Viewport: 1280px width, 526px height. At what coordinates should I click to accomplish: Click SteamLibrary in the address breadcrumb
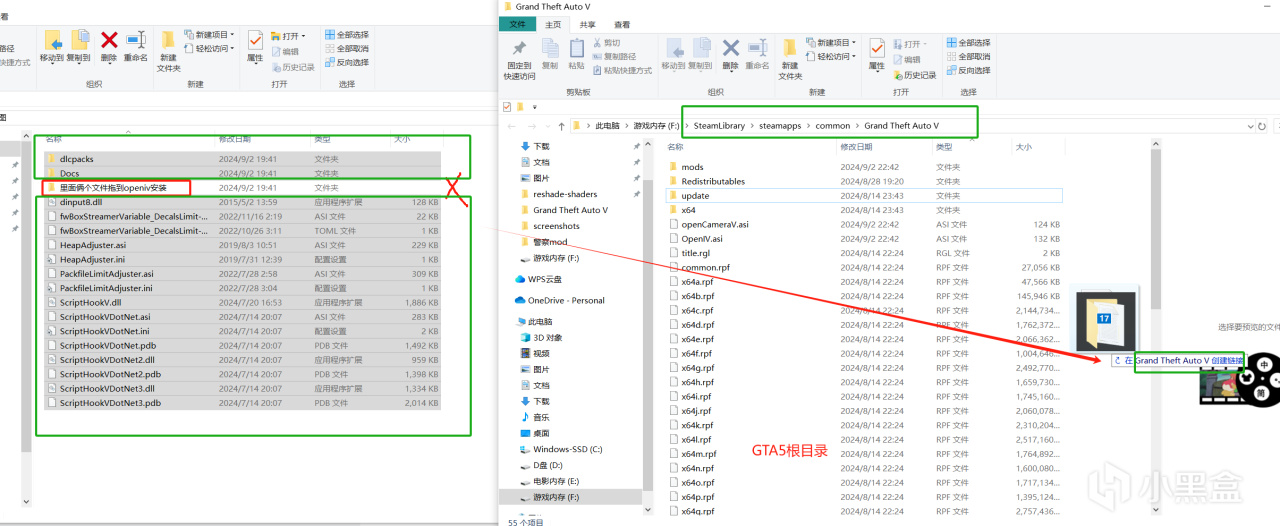pyautogui.click(x=718, y=126)
